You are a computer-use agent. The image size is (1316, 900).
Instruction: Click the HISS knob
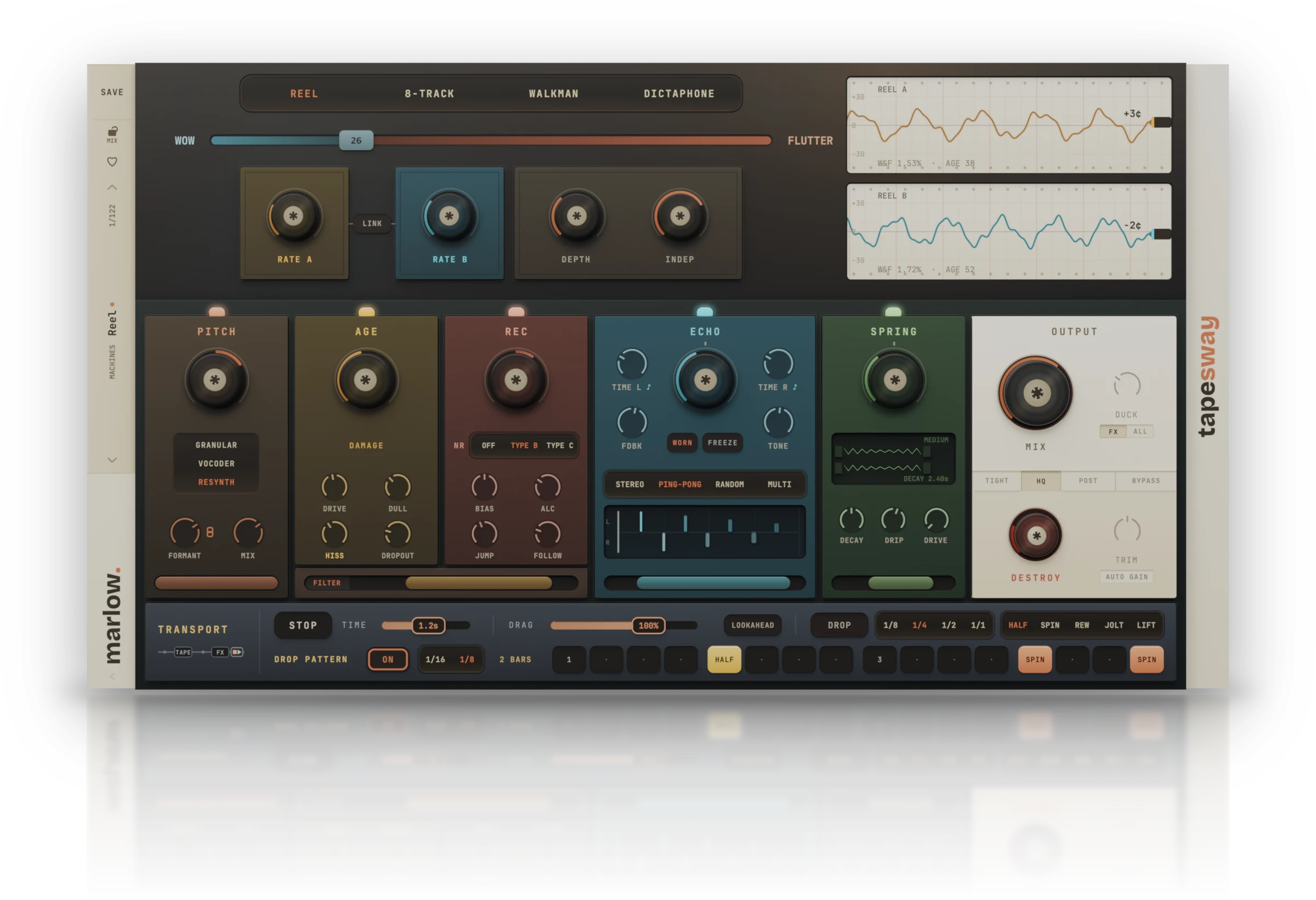pyautogui.click(x=334, y=534)
